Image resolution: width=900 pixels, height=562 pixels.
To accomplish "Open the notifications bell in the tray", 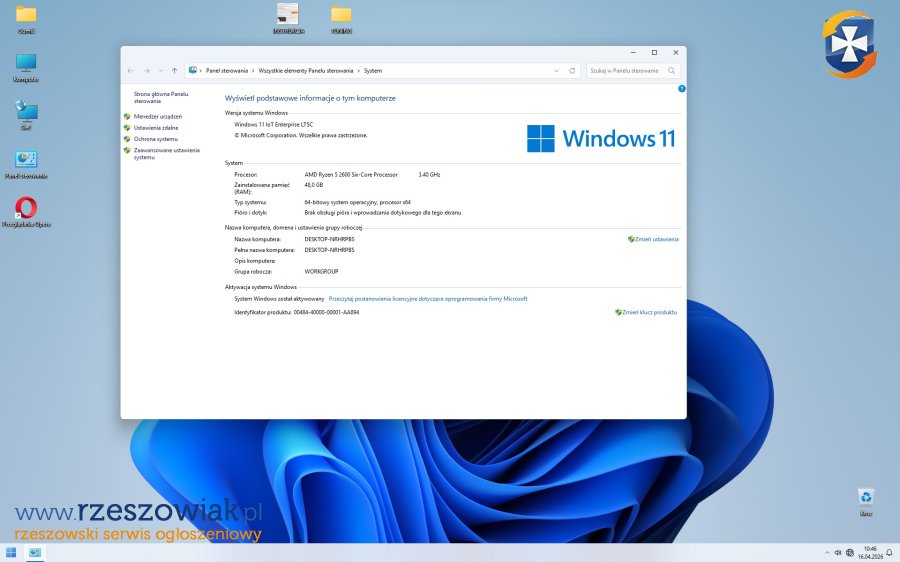I will coord(888,552).
